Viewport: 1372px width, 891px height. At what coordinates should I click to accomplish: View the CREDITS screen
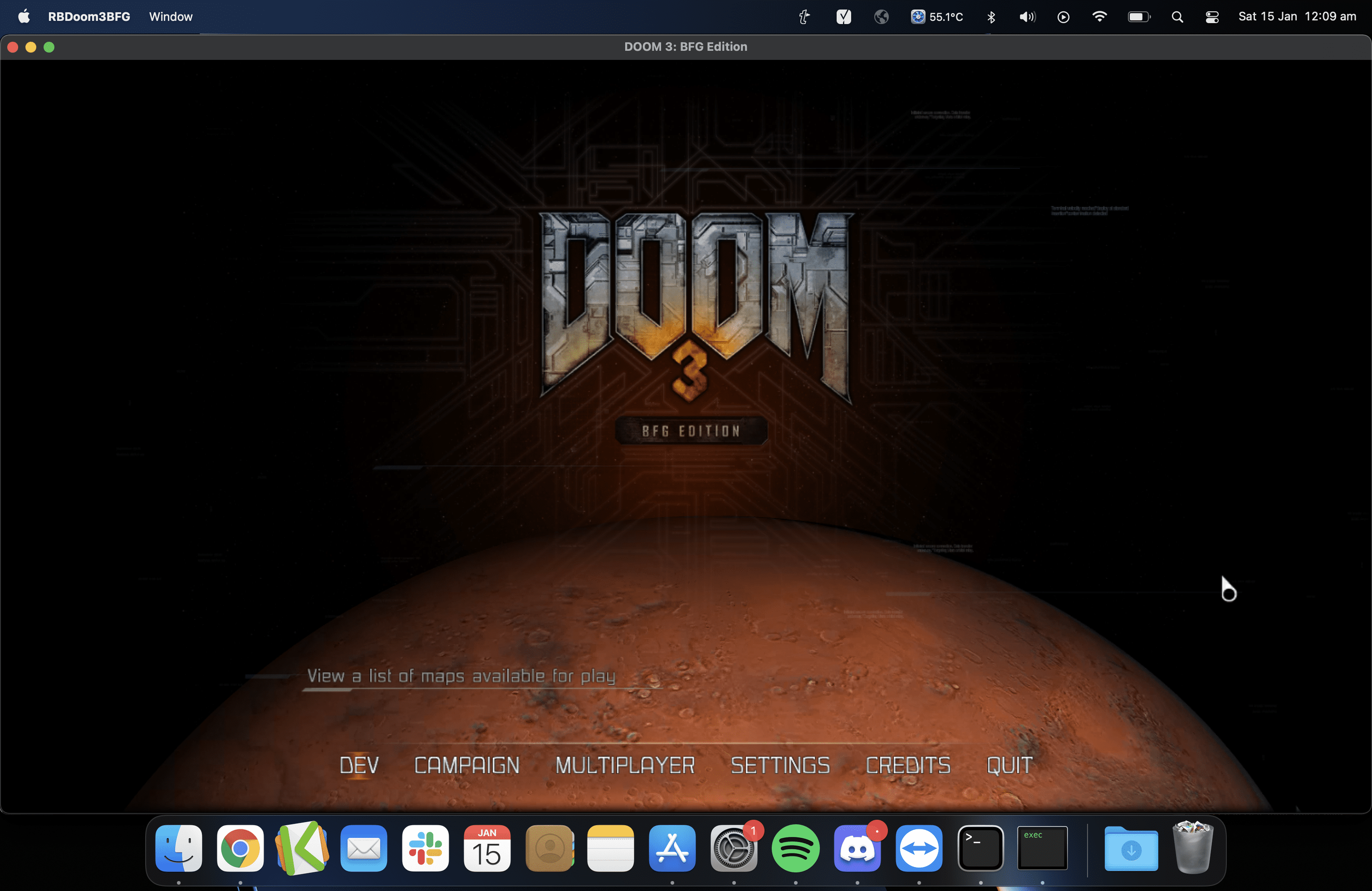908,765
